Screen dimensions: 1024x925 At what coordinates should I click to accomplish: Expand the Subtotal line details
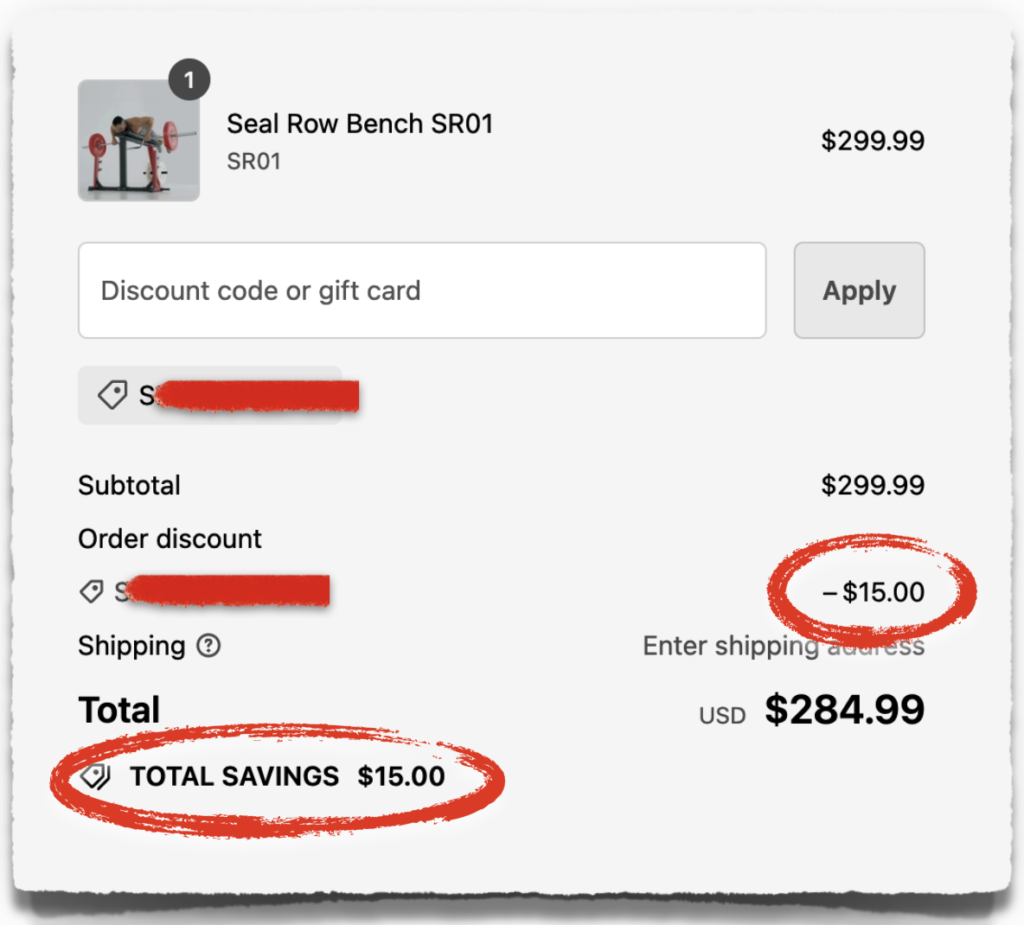point(129,485)
